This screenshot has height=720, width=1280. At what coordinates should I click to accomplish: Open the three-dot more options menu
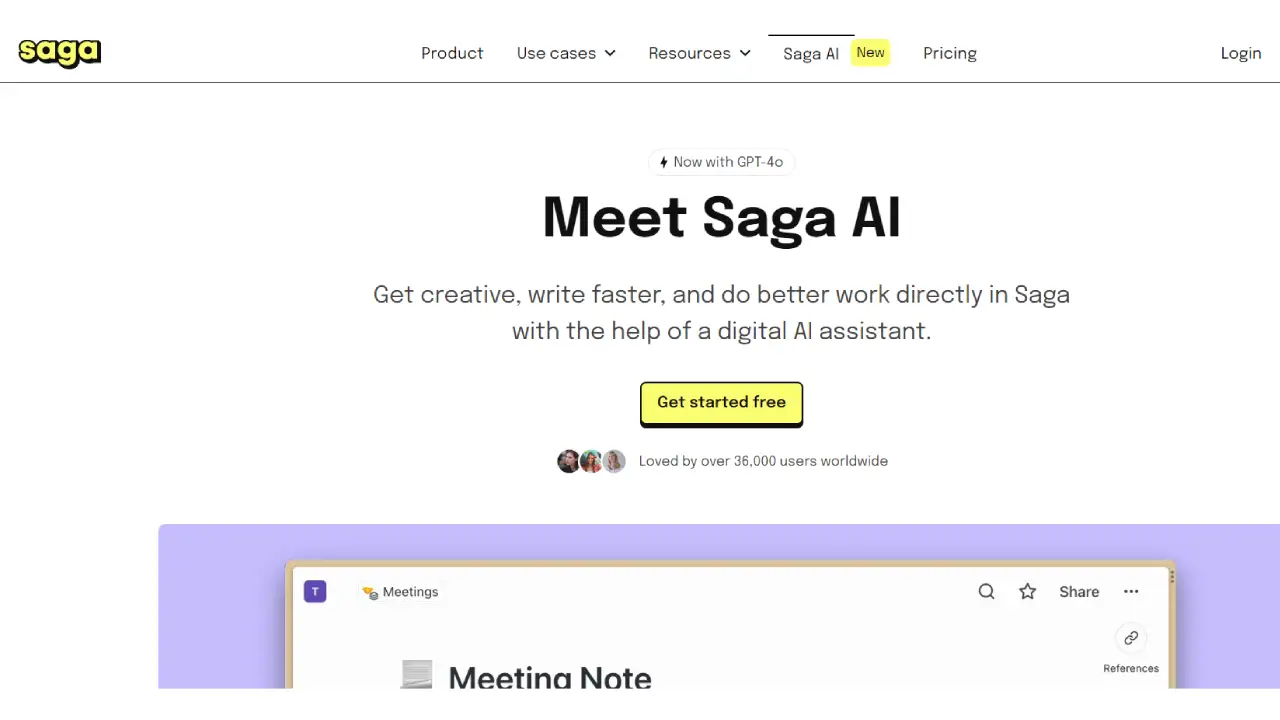[1131, 592]
